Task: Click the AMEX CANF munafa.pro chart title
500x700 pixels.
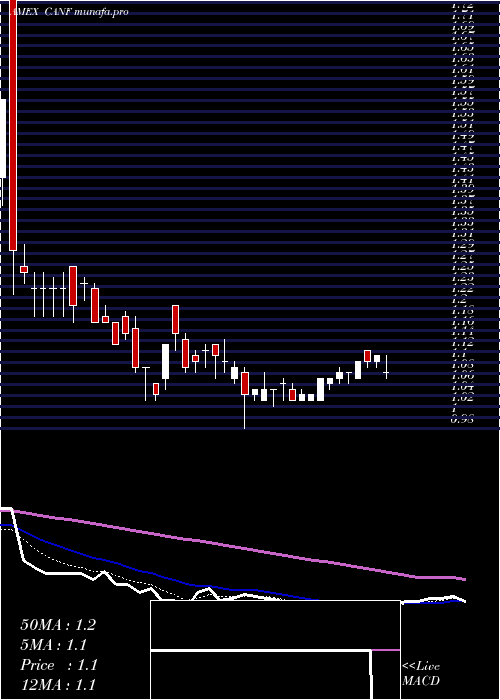Action: coord(68,12)
